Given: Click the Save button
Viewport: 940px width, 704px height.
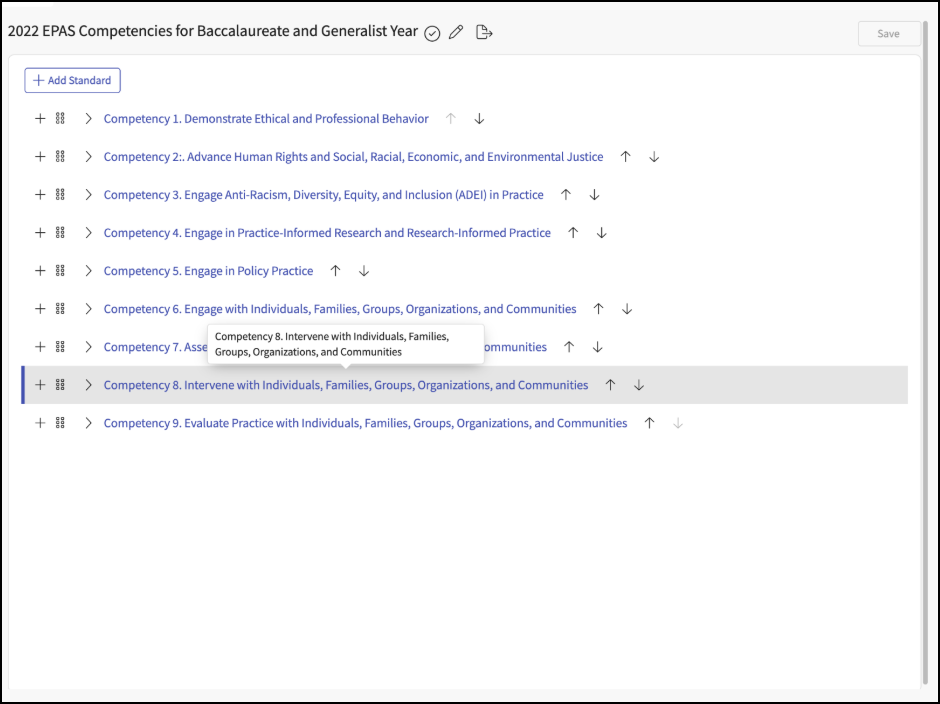Looking at the screenshot, I should pos(889,34).
